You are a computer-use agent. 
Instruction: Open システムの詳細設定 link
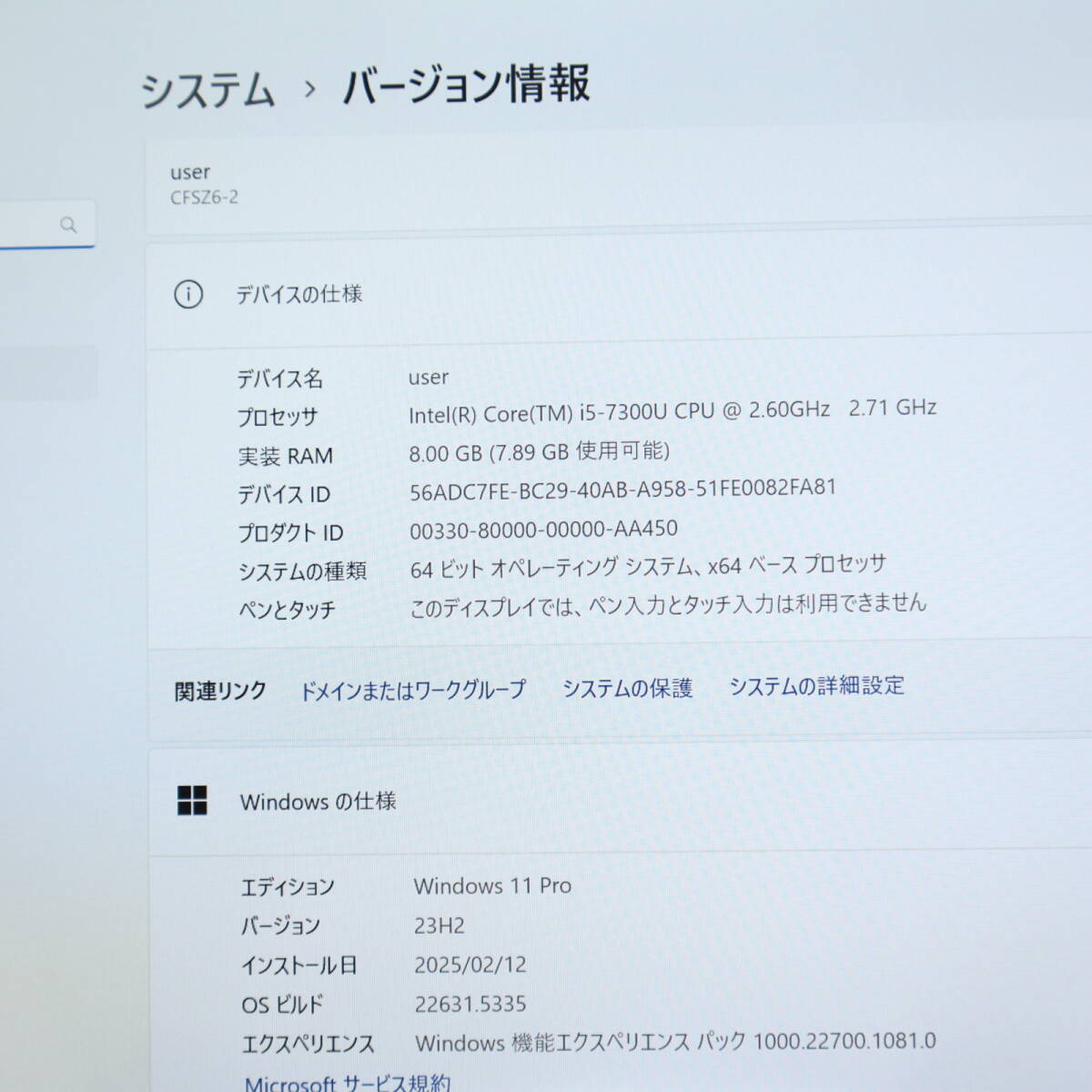coord(816,685)
